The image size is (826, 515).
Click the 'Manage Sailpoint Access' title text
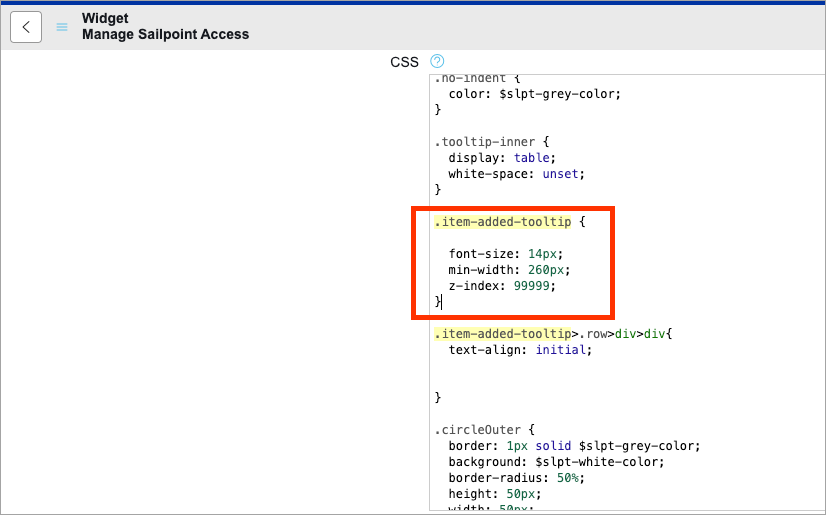pos(165,35)
